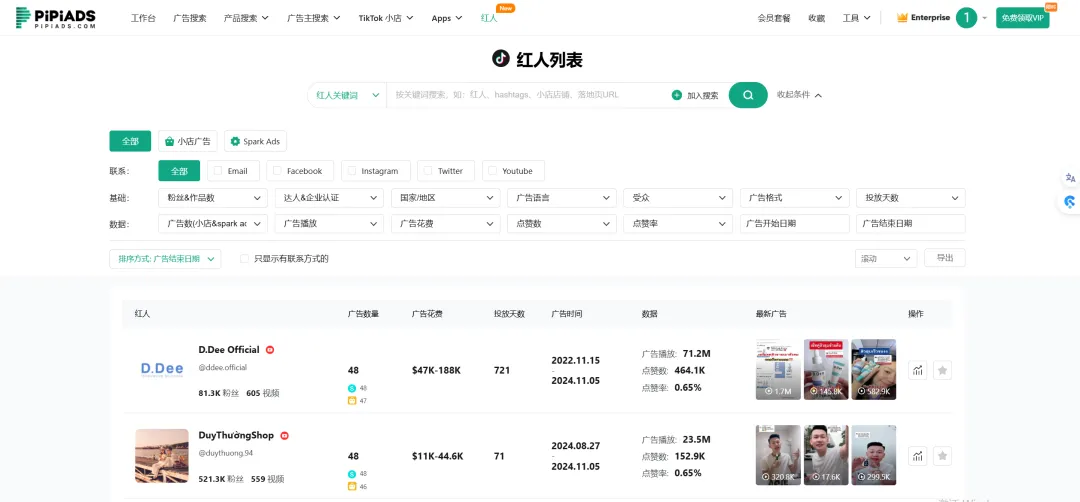Open the 广告花费 dropdown
1080x502 pixels.
tap(446, 224)
